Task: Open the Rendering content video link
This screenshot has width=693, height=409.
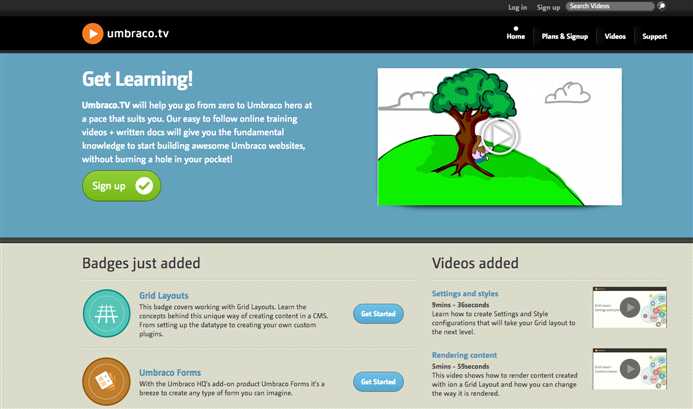Action: [x=464, y=355]
